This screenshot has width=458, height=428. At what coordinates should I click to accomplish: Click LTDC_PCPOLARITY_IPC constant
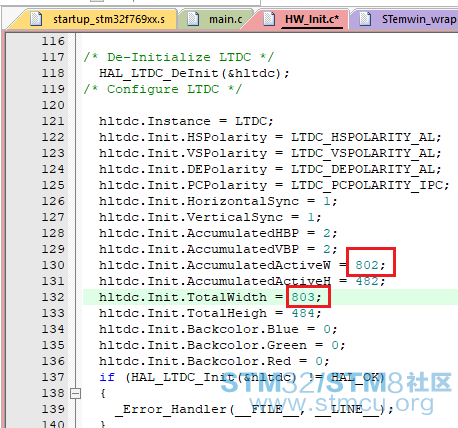tap(367, 185)
